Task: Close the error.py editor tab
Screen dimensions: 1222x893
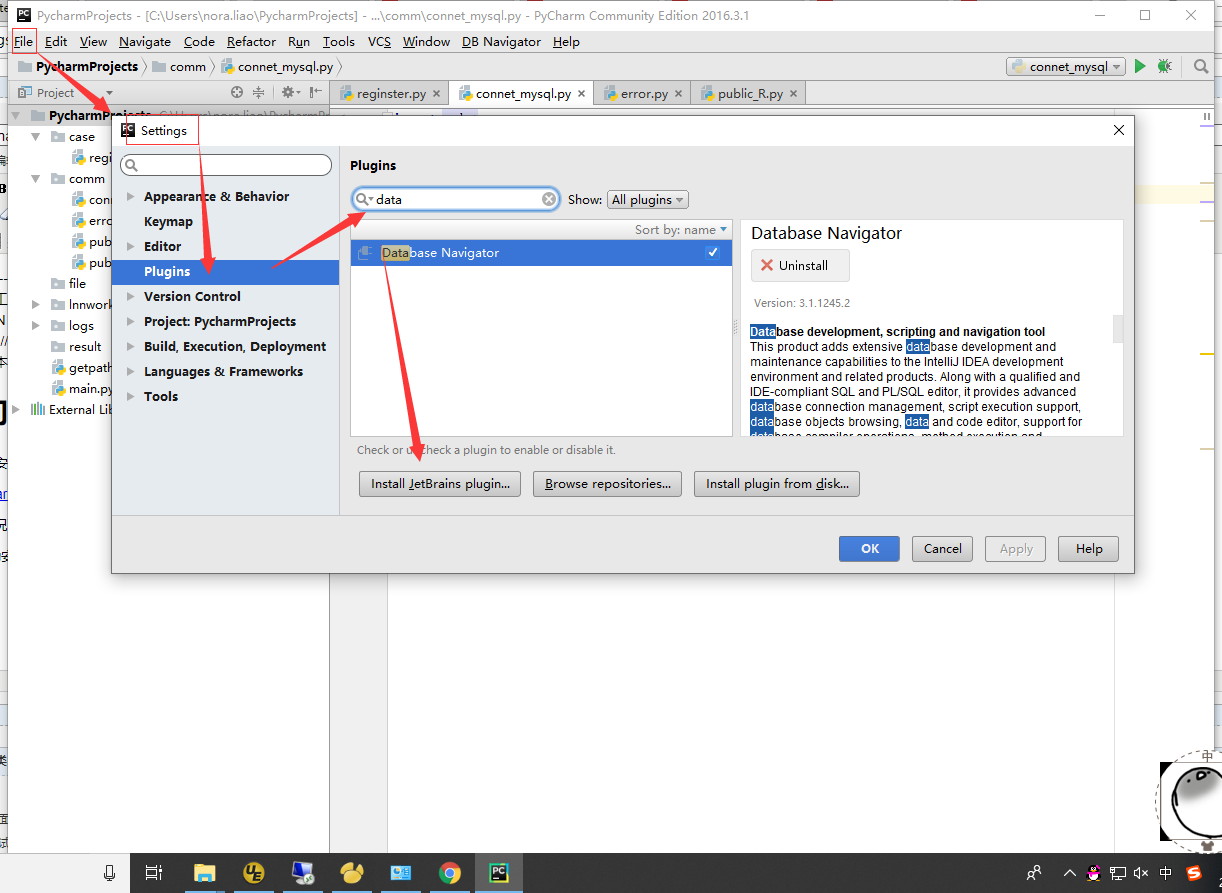Action: click(678, 93)
